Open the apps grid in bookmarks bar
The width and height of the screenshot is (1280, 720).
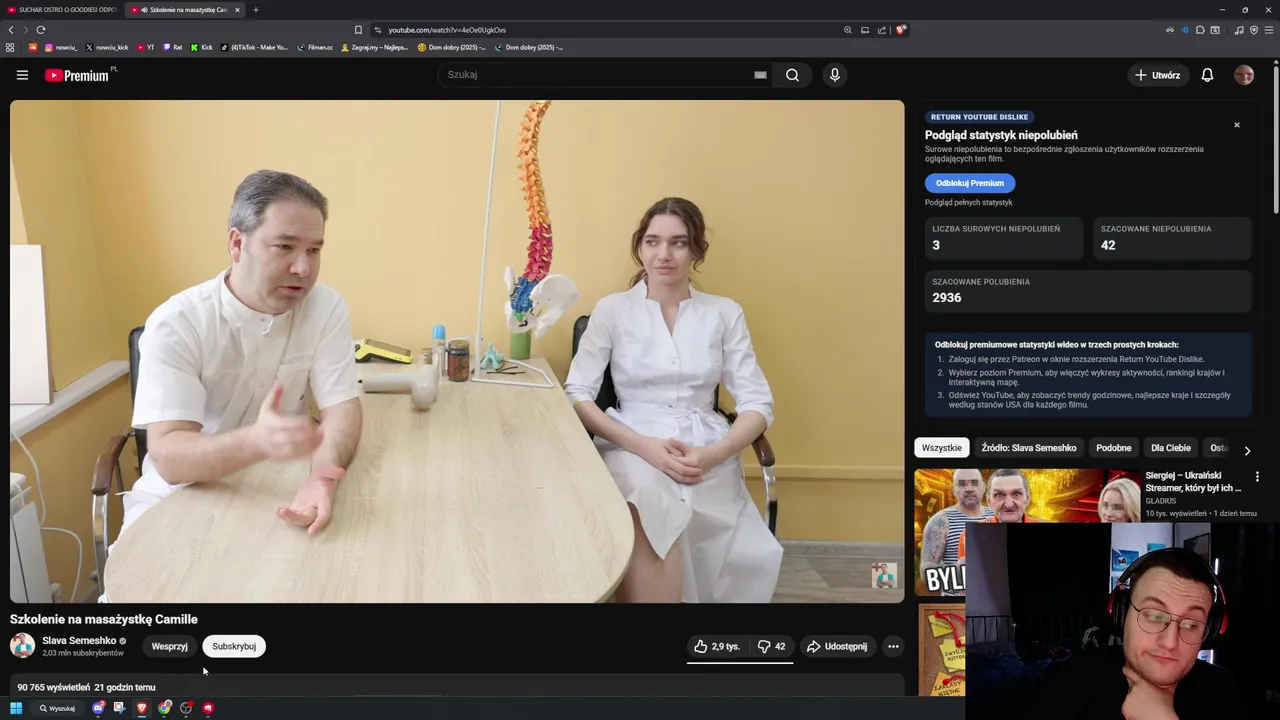10,47
